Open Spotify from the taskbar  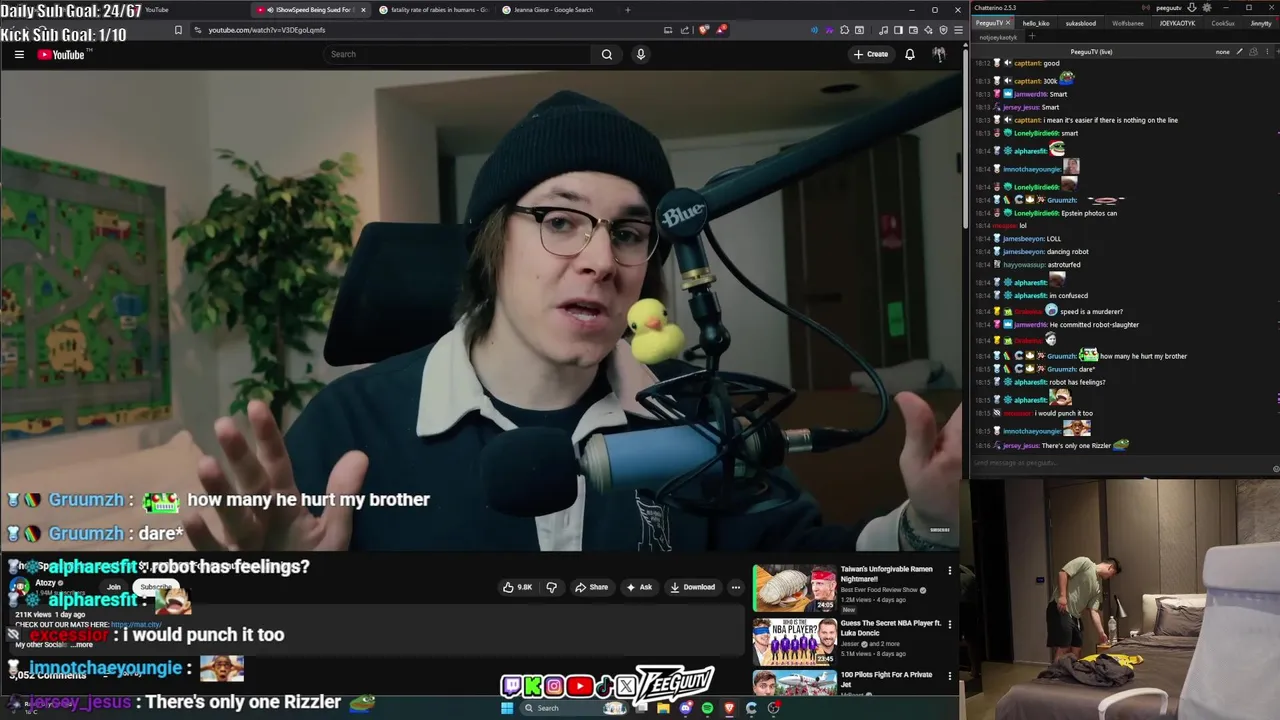707,708
